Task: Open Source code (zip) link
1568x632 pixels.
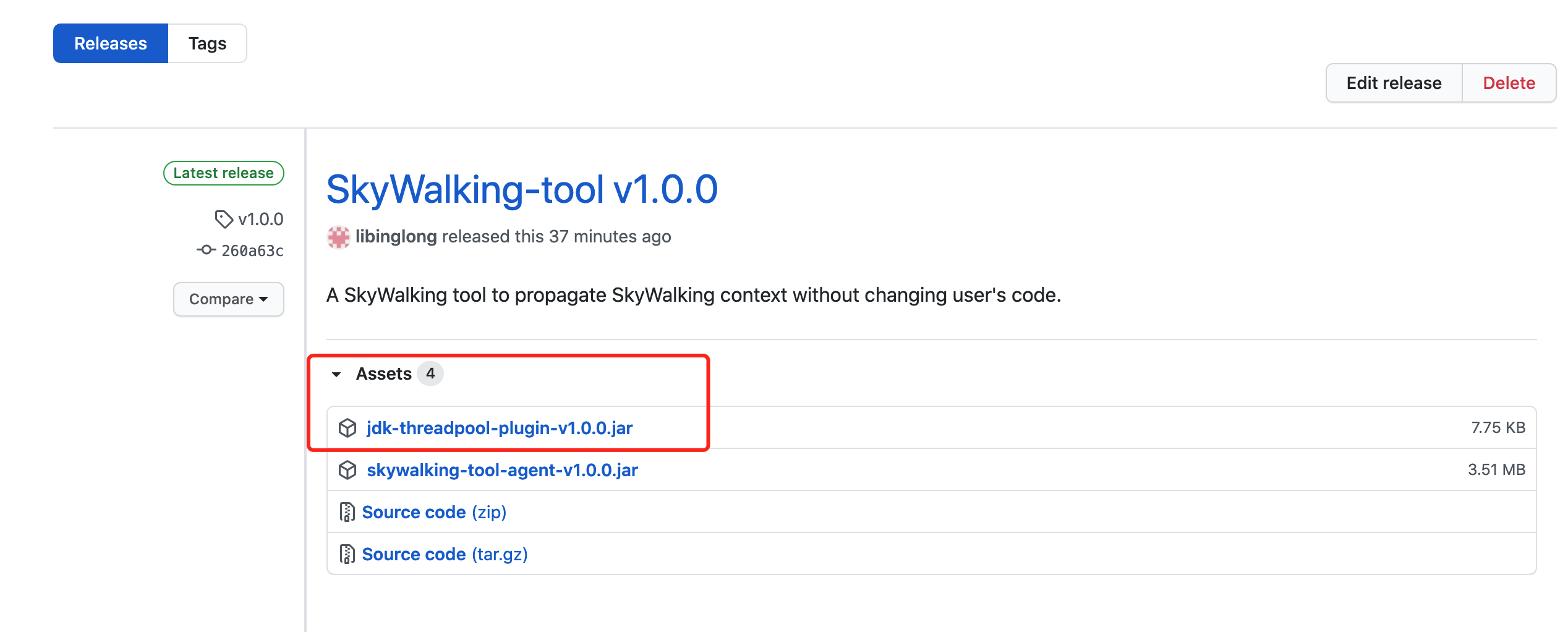Action: (415, 512)
